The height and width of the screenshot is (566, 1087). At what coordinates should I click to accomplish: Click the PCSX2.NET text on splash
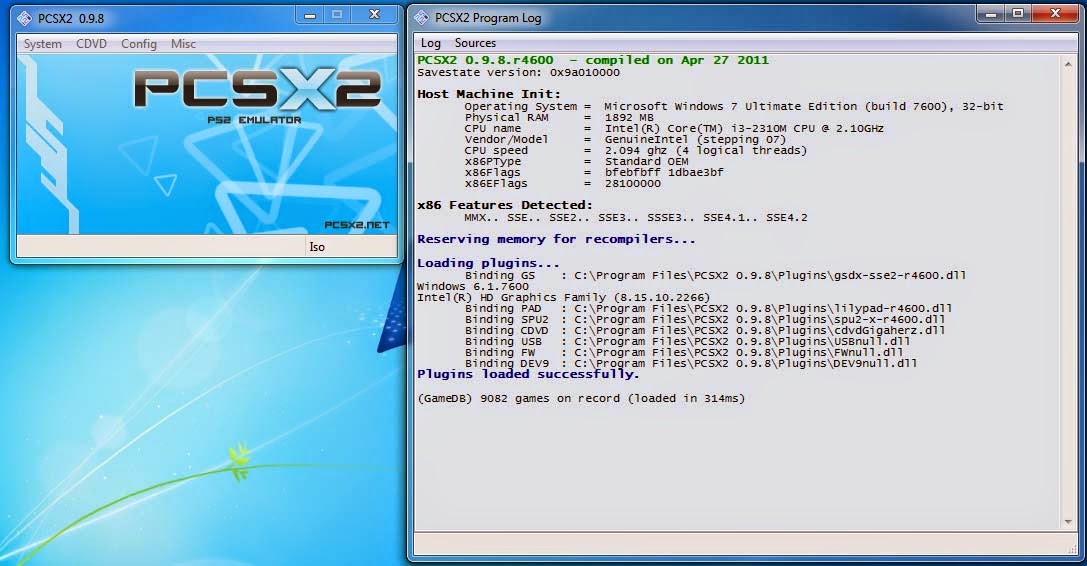[357, 225]
